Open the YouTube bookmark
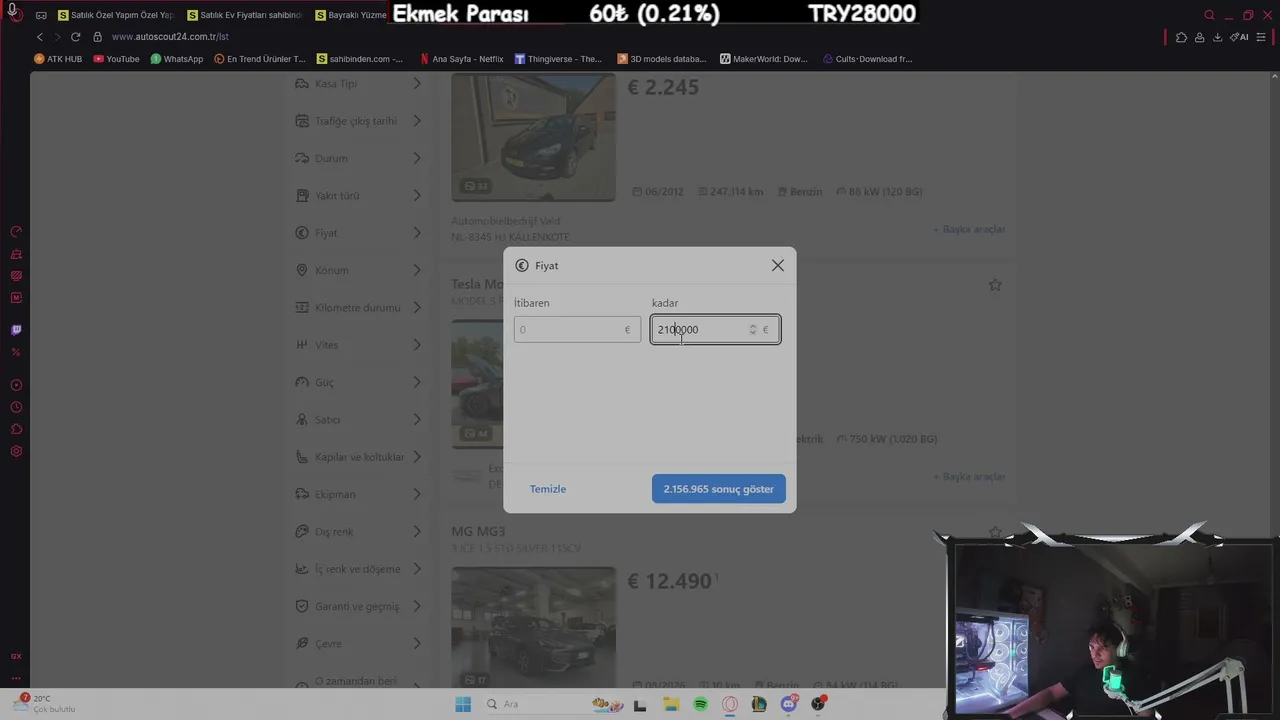1280x720 pixels. (x=116, y=59)
